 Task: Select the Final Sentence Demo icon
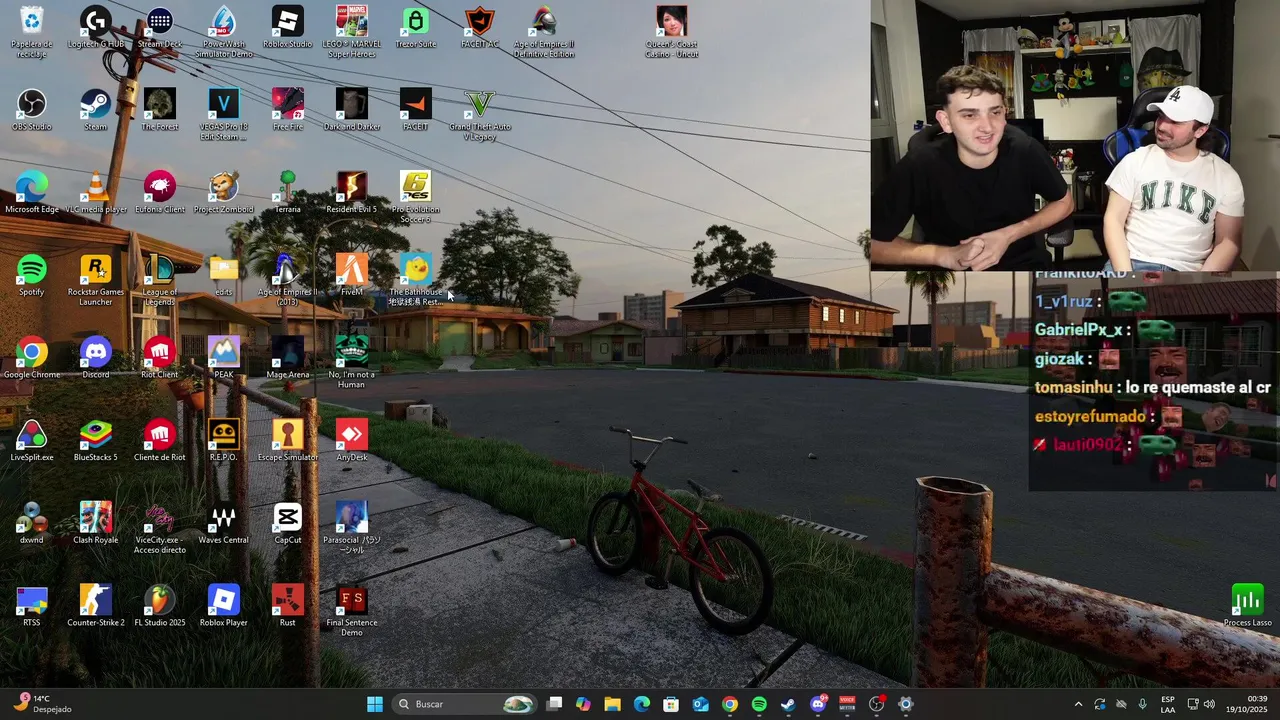point(352,610)
